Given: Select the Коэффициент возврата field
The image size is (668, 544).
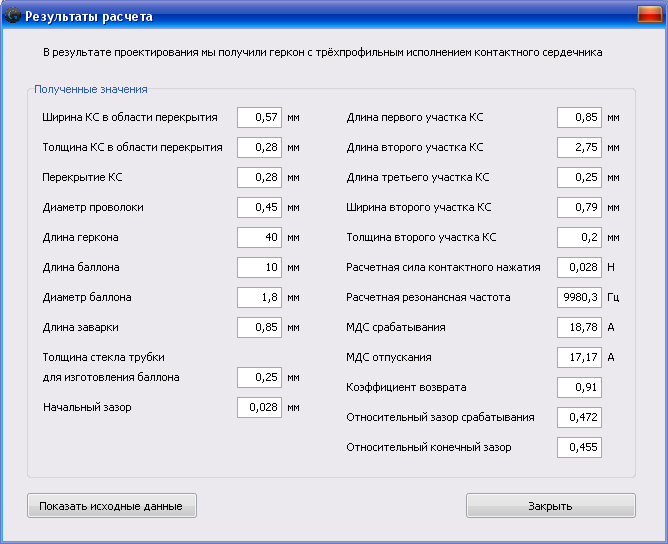Looking at the screenshot, I should [x=579, y=387].
